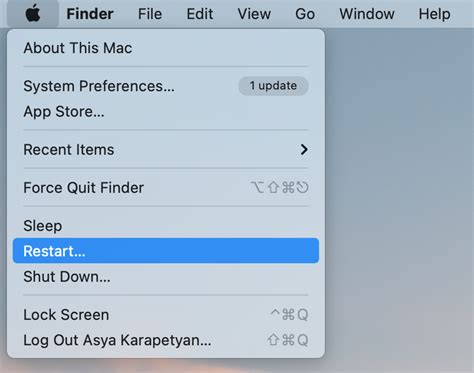Log Out Asya Karapetyan
This screenshot has width=474, height=373.
pos(166,340)
